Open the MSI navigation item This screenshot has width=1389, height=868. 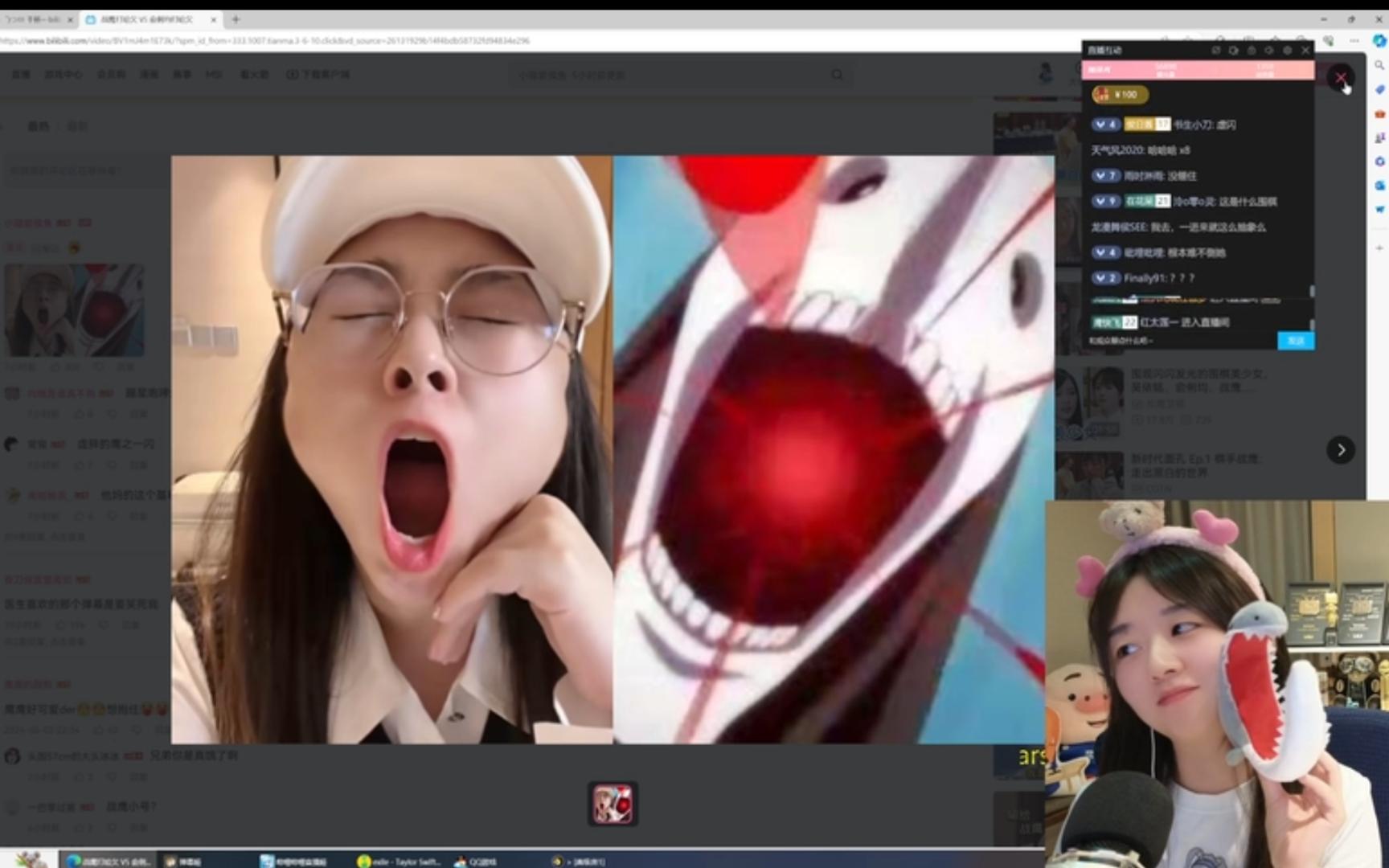pyautogui.click(x=214, y=75)
